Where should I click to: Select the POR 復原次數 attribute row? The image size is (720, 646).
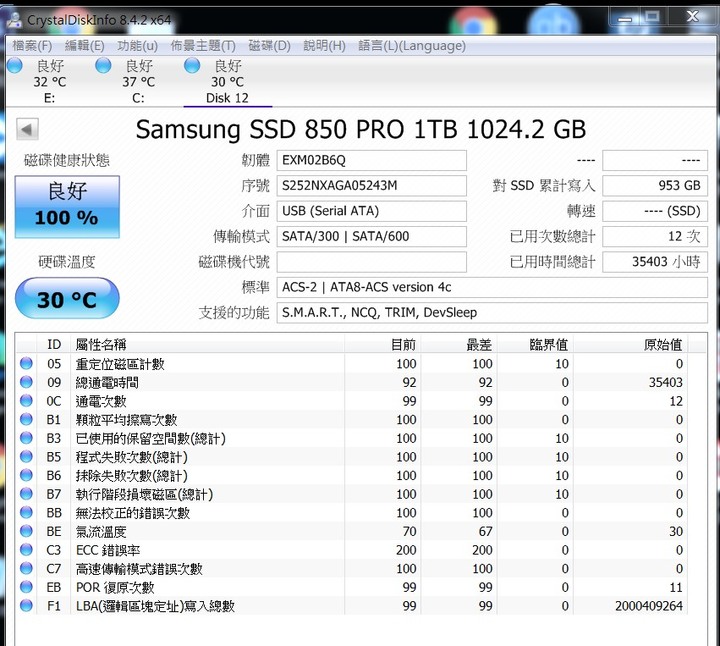352,587
